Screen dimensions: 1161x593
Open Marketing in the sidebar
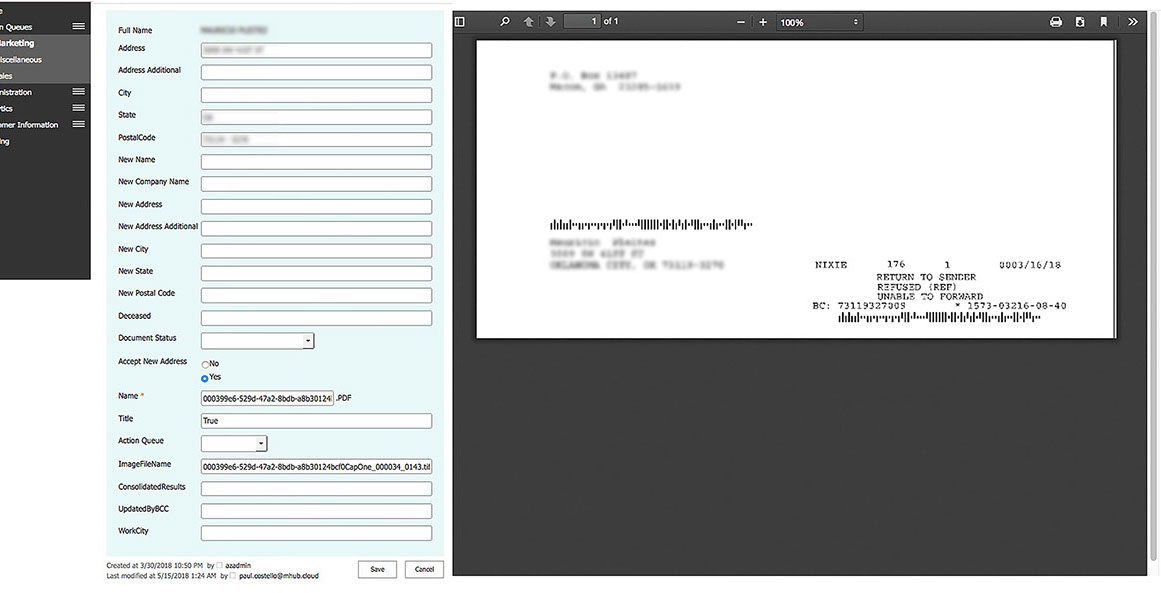pyautogui.click(x=18, y=44)
